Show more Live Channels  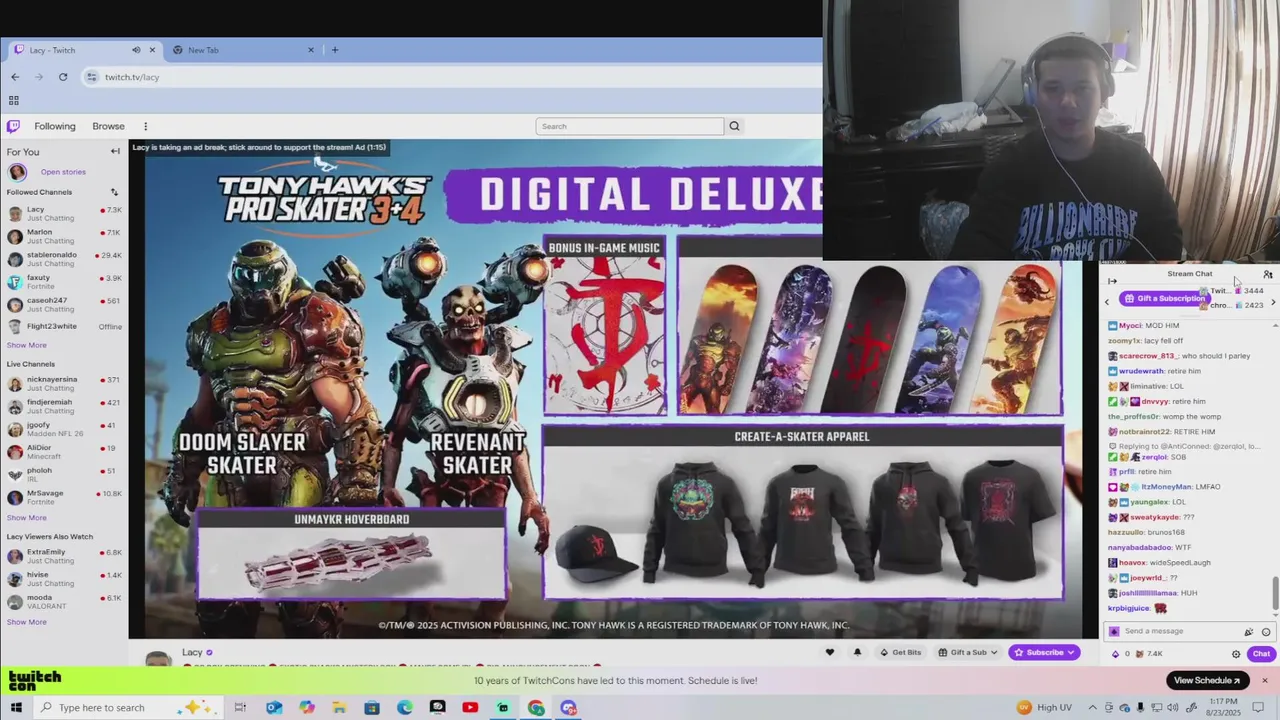(x=27, y=517)
